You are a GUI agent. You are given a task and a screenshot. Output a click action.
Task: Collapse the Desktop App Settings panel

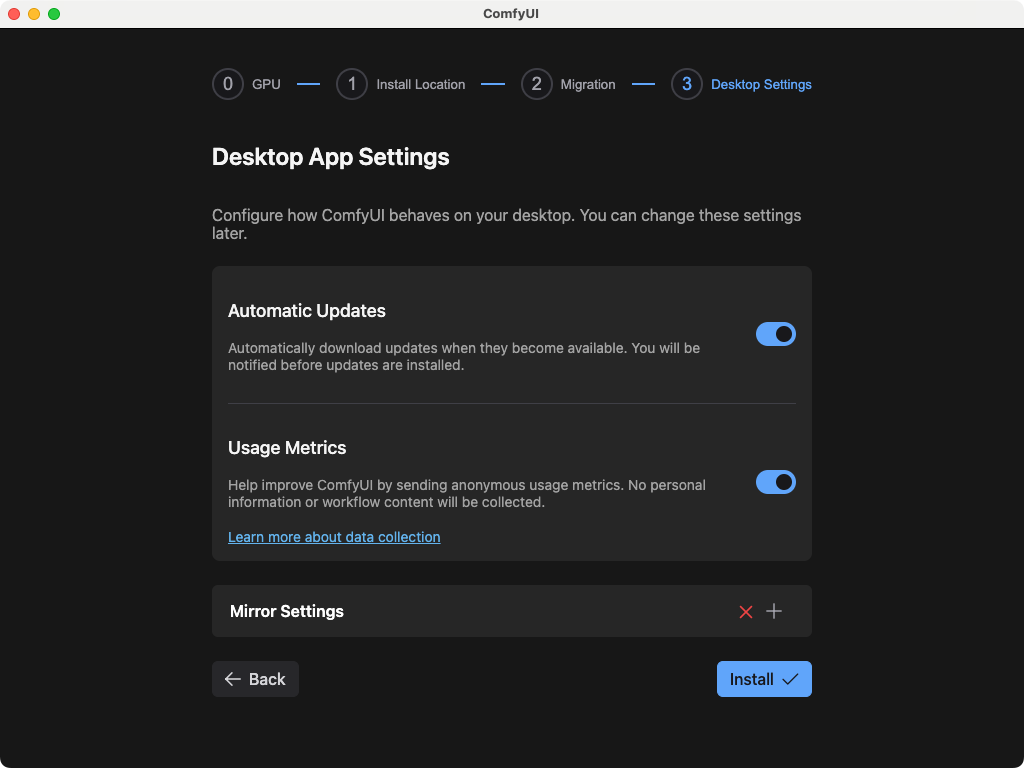(330, 157)
